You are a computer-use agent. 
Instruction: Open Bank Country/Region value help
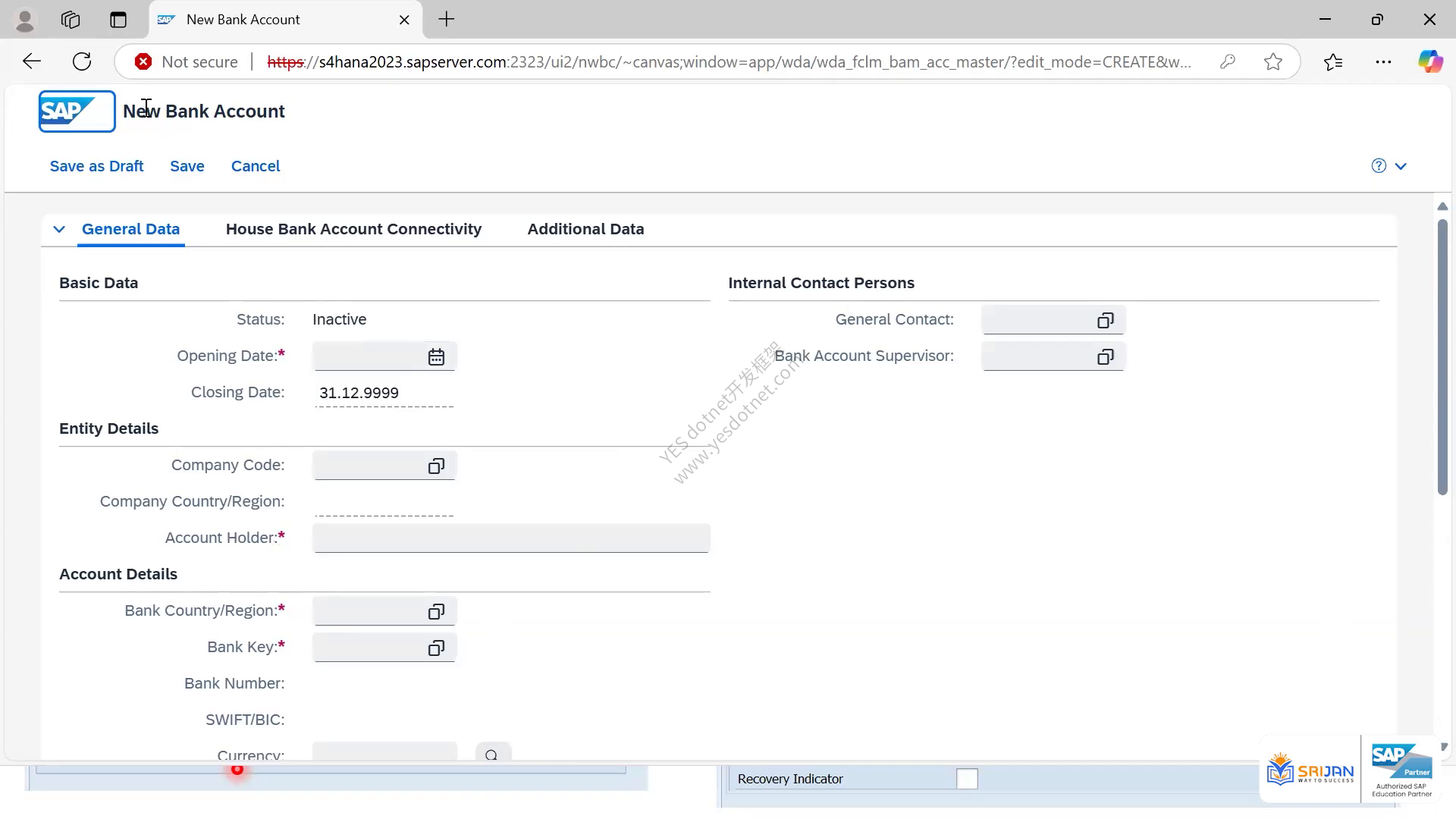click(436, 611)
